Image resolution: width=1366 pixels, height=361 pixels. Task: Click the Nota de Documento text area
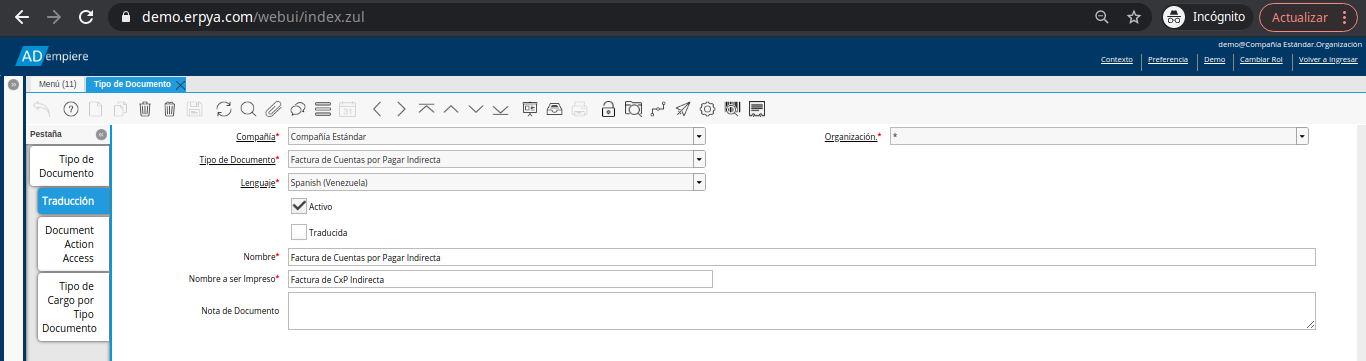(x=801, y=311)
